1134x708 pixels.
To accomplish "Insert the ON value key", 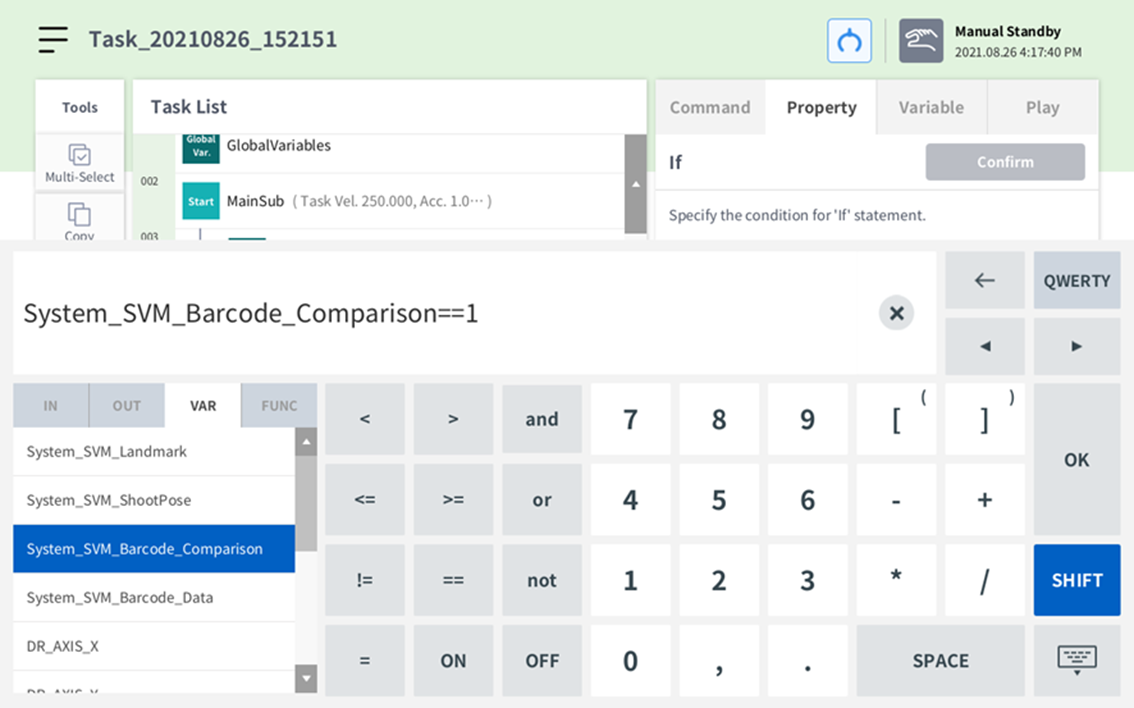I will tap(453, 661).
